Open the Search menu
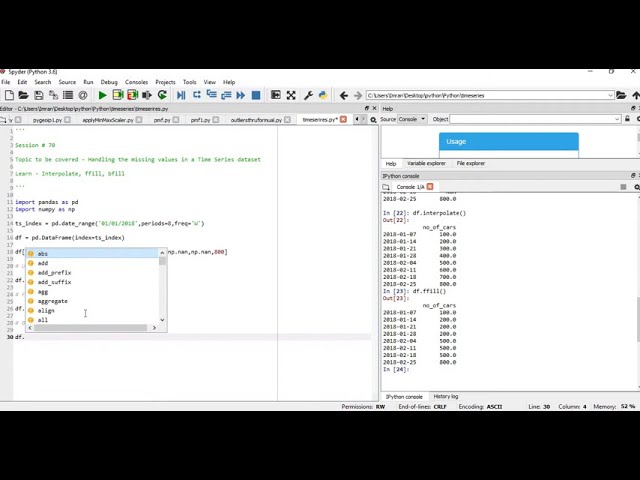Image resolution: width=640 pixels, height=480 pixels. coord(42,82)
